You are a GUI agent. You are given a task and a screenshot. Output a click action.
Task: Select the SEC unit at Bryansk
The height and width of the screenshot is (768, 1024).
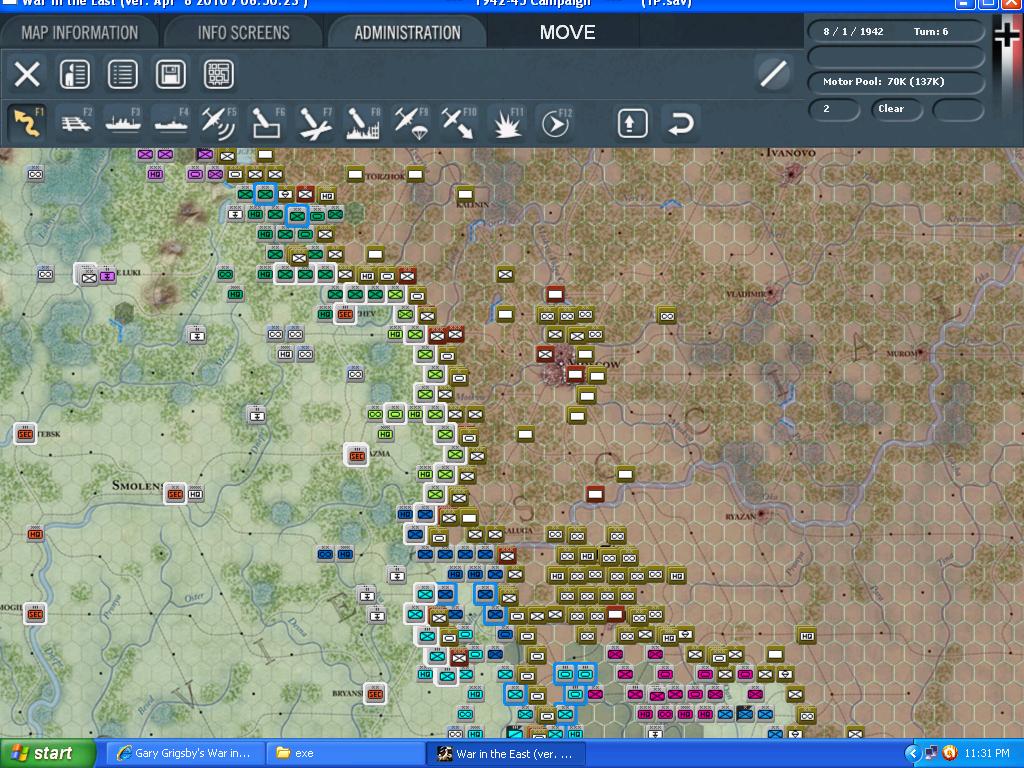click(x=375, y=694)
